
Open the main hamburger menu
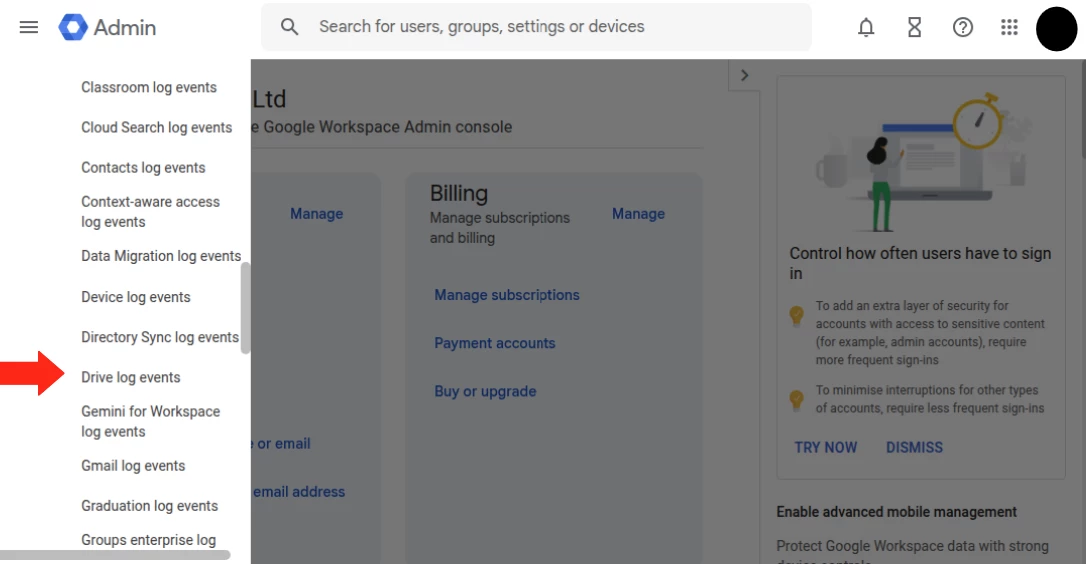point(28,27)
